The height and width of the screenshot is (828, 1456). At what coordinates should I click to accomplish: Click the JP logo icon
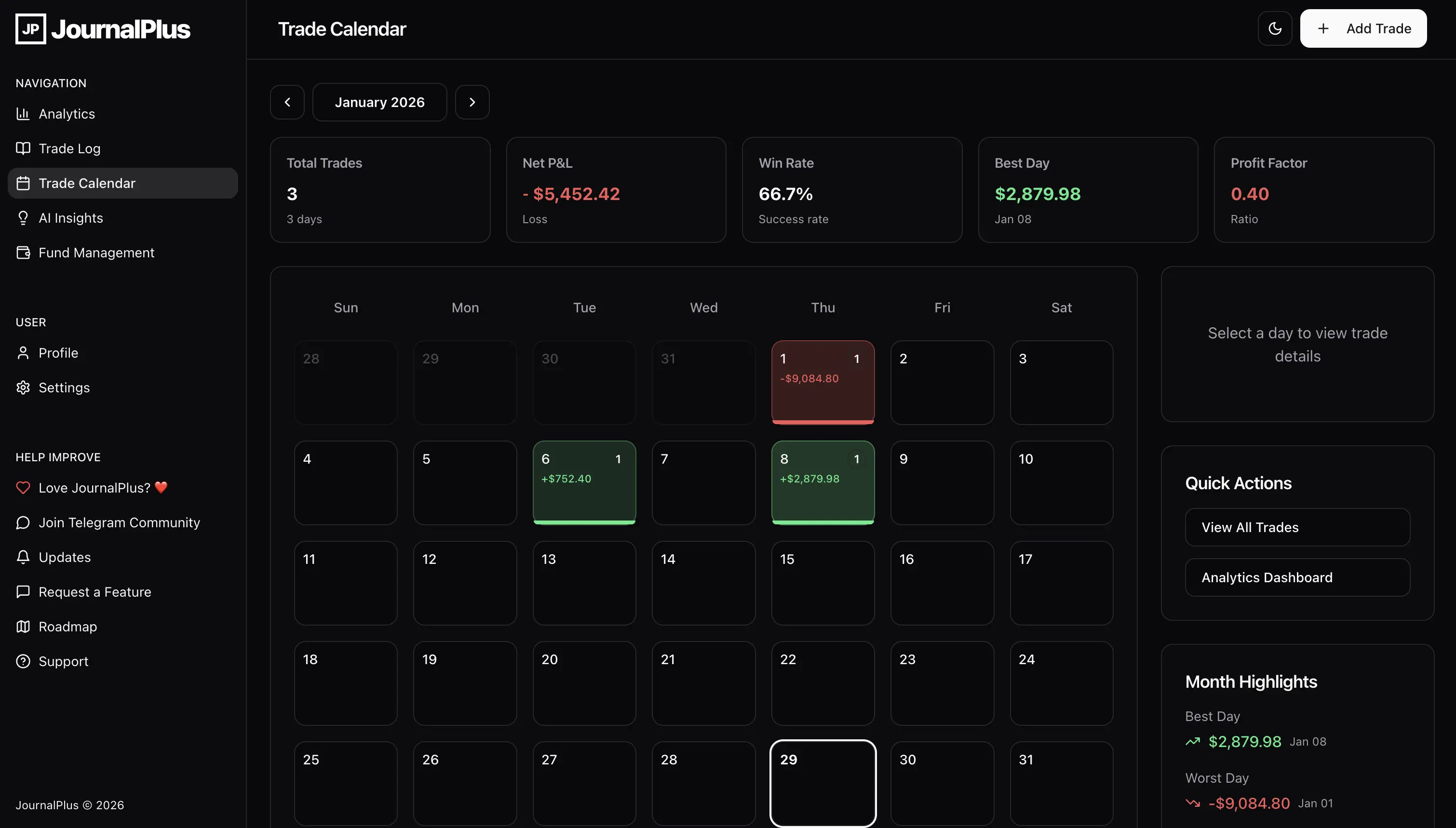31,28
